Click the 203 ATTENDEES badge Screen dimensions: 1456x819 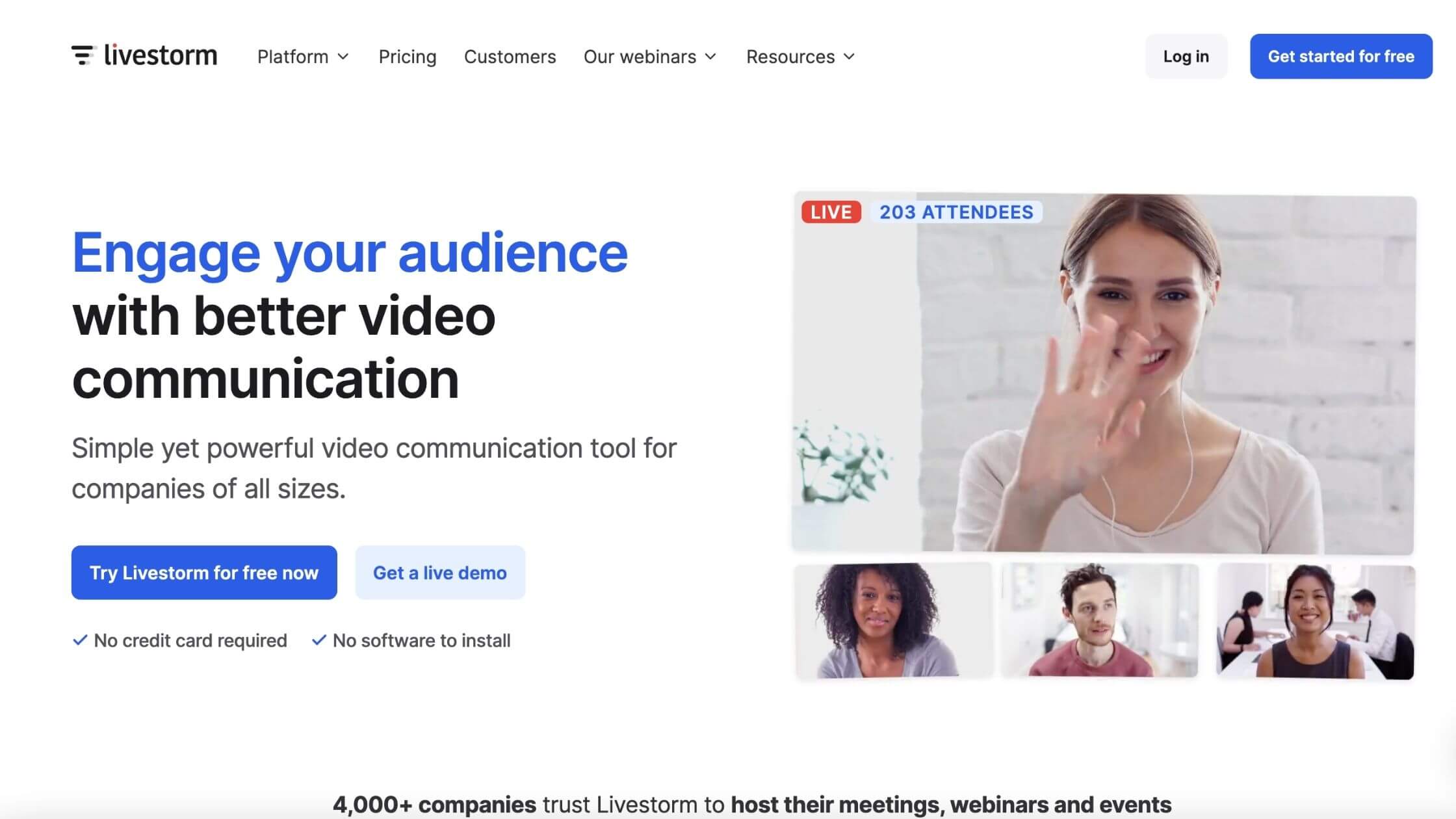(x=956, y=212)
